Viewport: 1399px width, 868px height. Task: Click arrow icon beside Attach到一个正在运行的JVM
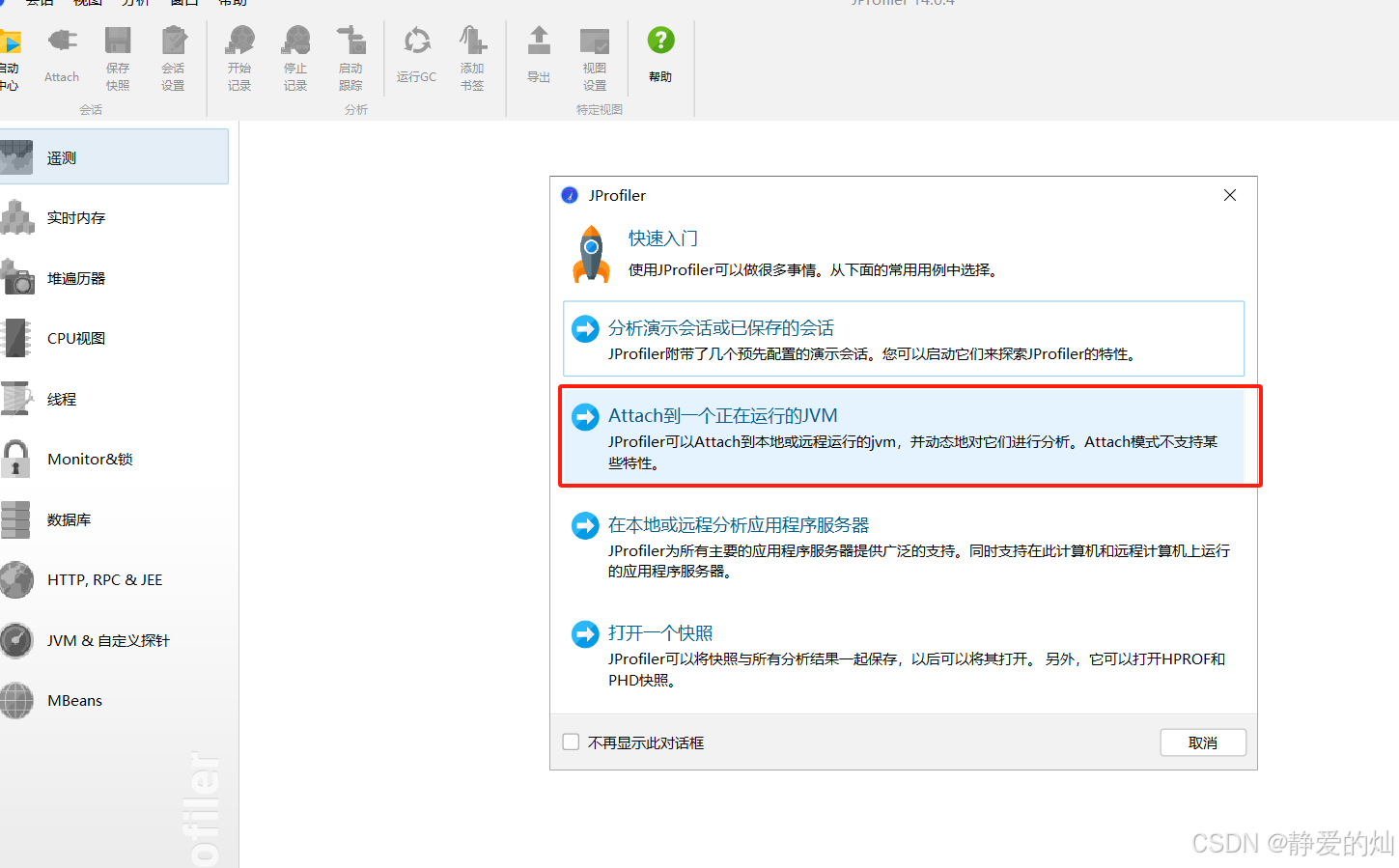585,417
